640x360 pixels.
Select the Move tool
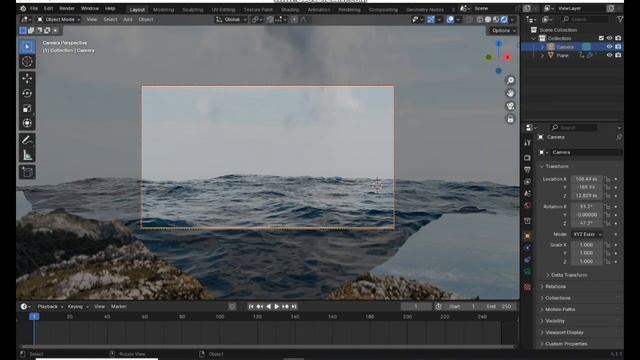pyautogui.click(x=27, y=78)
